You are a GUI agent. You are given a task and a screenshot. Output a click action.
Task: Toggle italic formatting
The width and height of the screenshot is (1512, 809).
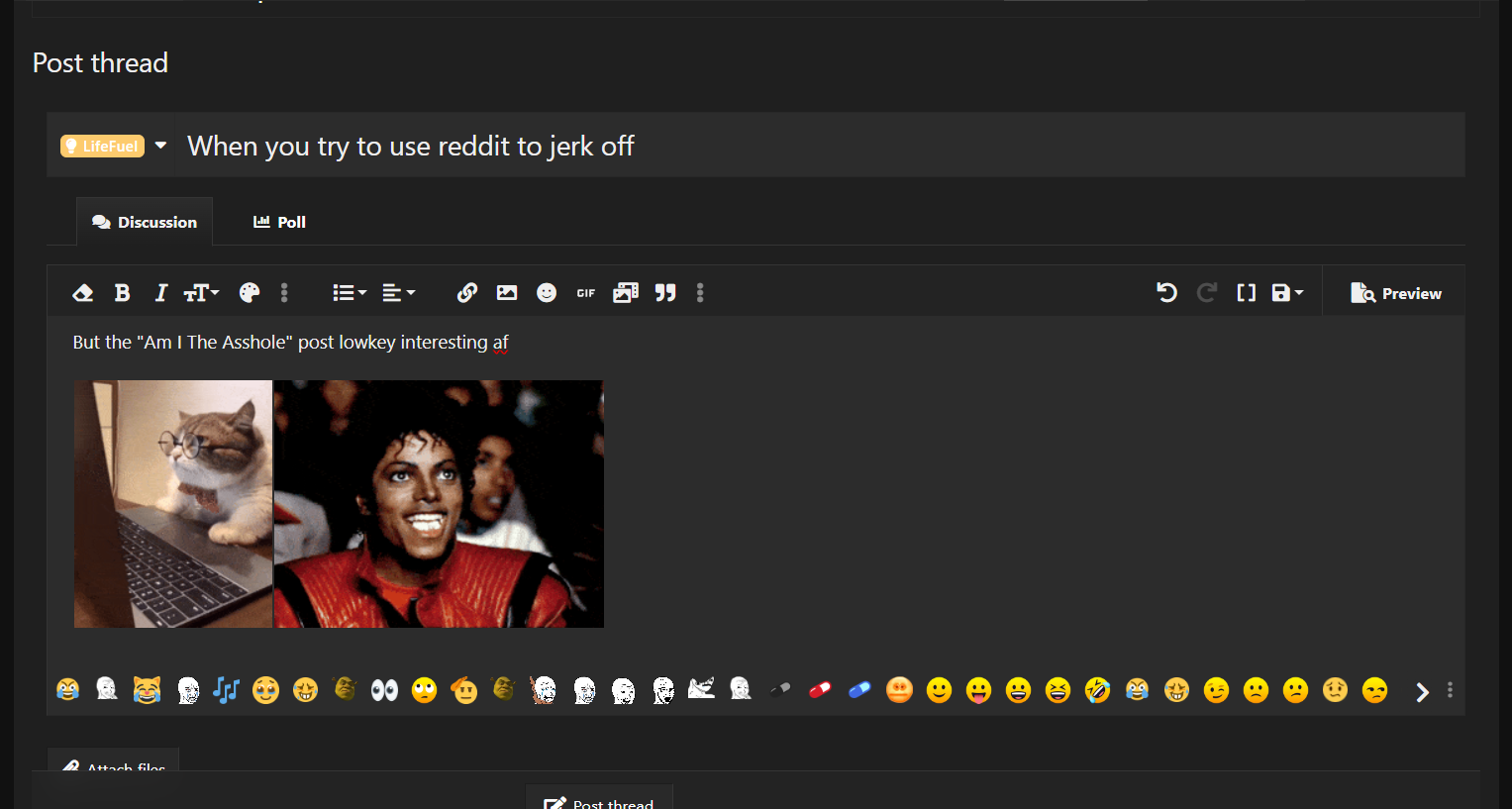click(x=160, y=293)
